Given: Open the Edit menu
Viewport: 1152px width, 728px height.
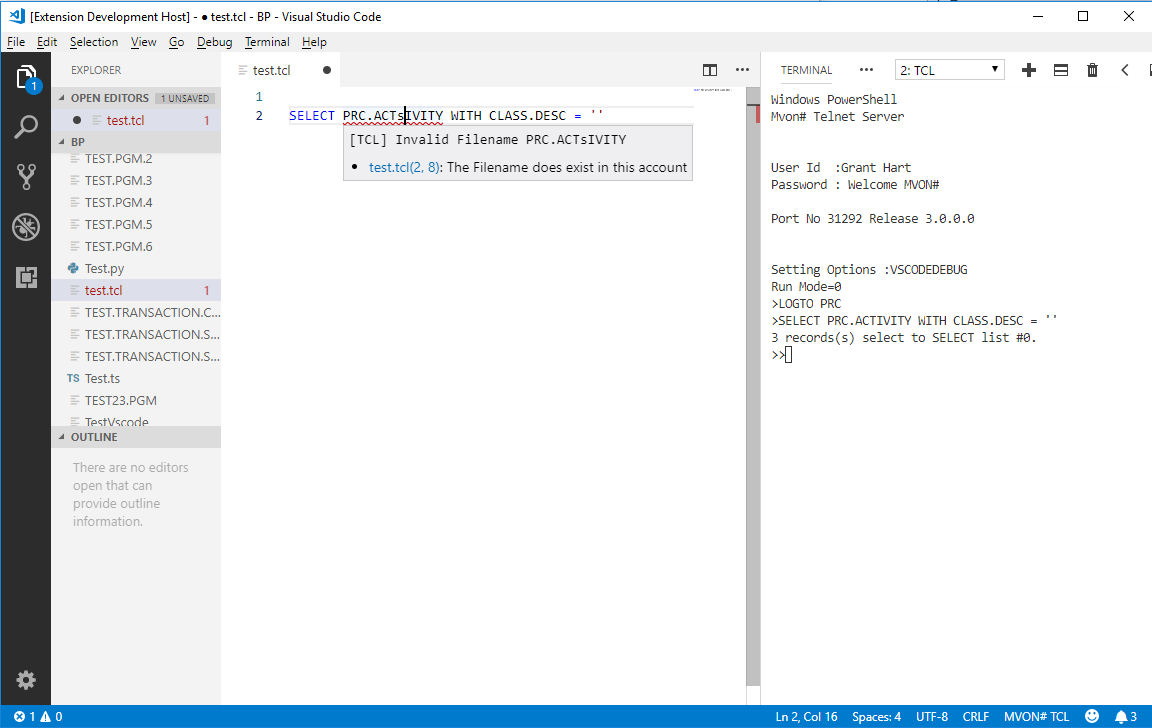Looking at the screenshot, I should [47, 42].
